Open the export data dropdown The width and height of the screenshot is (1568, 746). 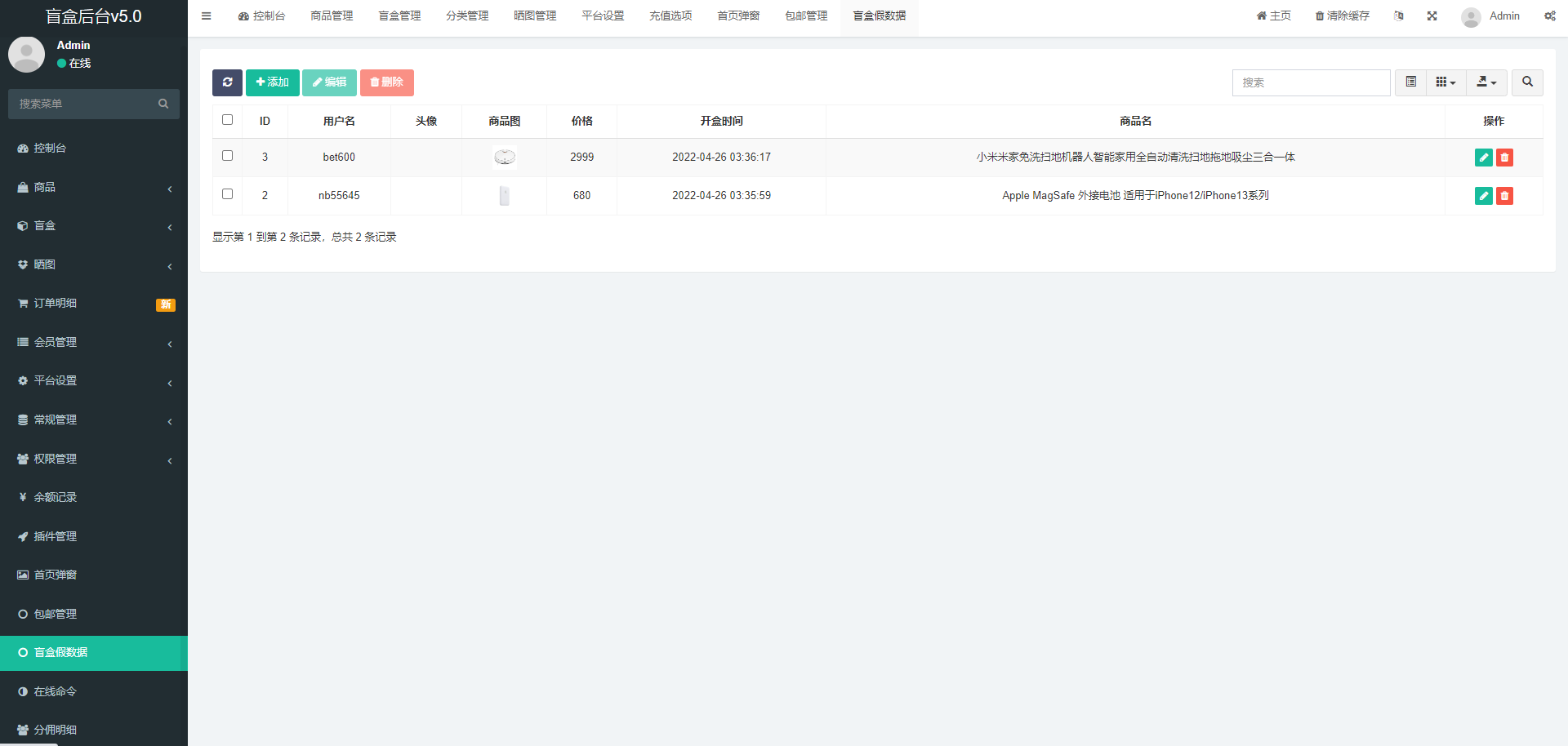pos(1486,82)
